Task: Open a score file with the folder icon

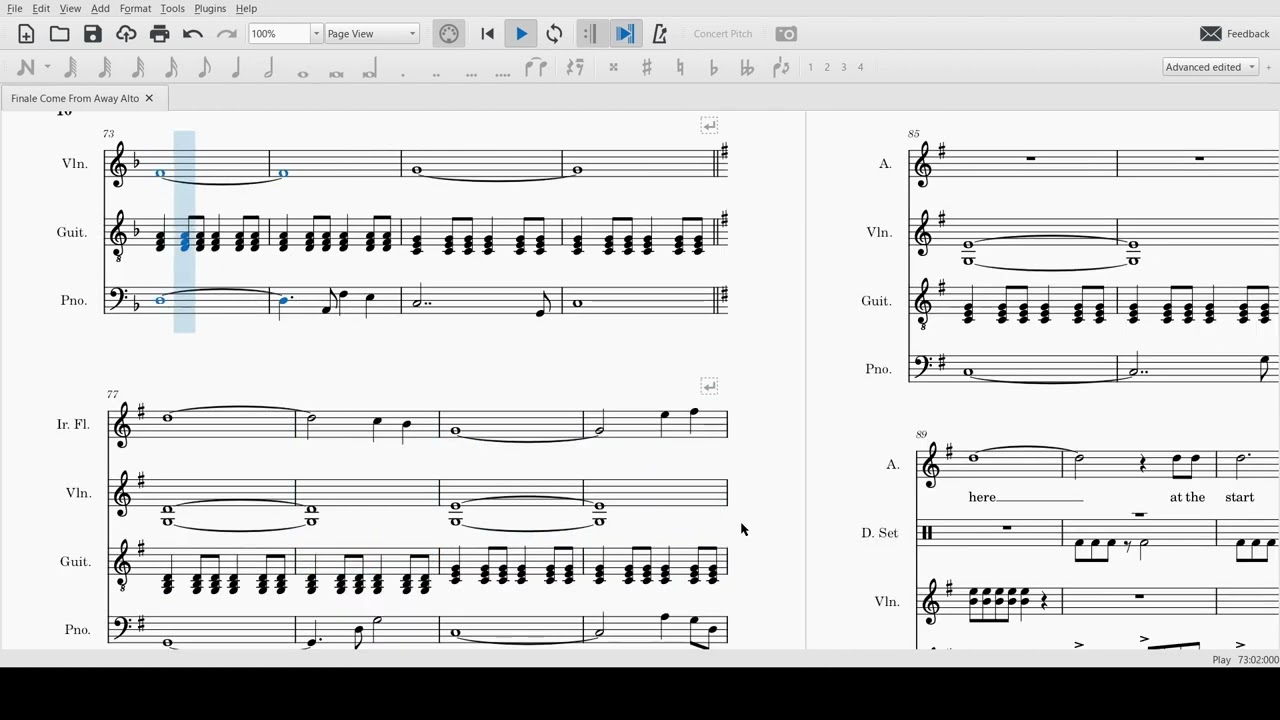Action: (60, 34)
